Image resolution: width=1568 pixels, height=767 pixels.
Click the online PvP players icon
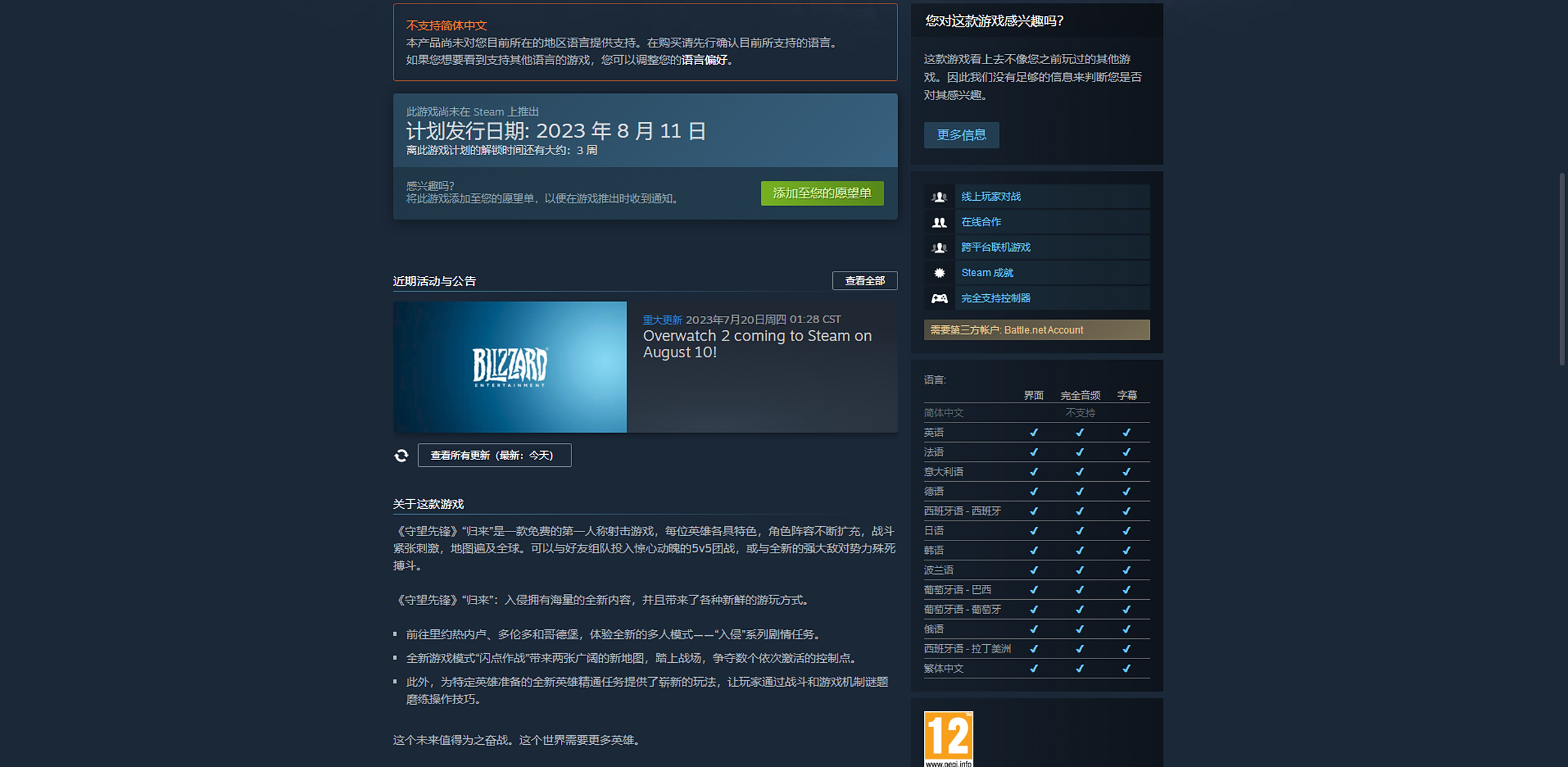(939, 197)
